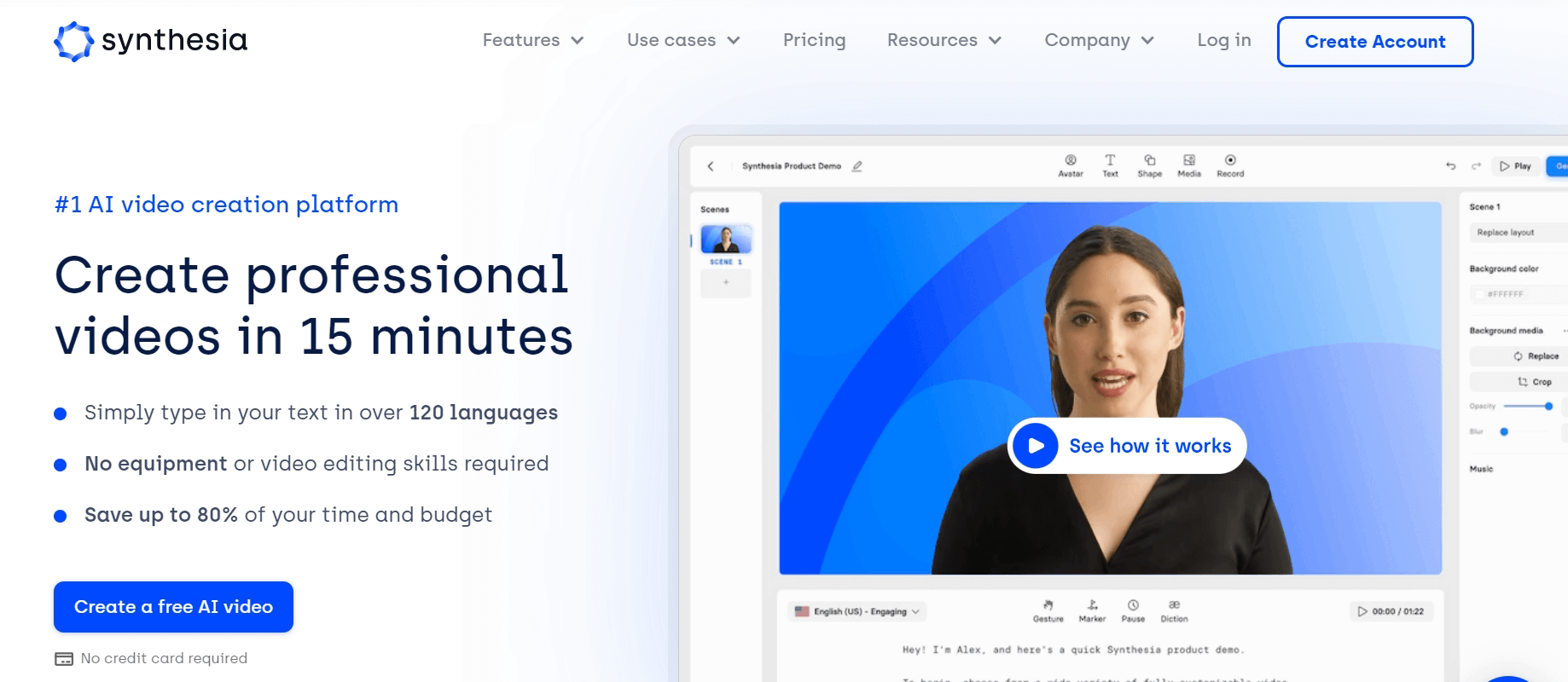Viewport: 1568px width, 682px height.
Task: Click the credit card icon
Action: 64,659
